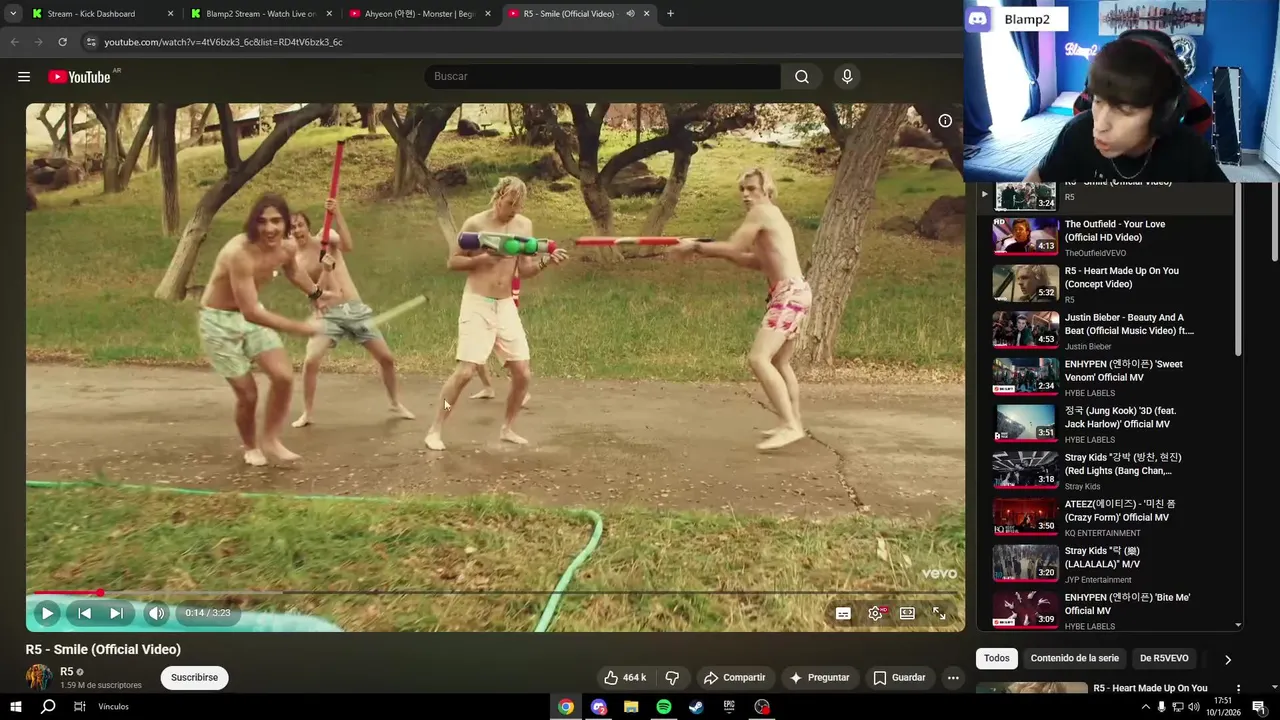Image resolution: width=1280 pixels, height=720 pixels.
Task: Dislike the video
Action: click(x=672, y=677)
